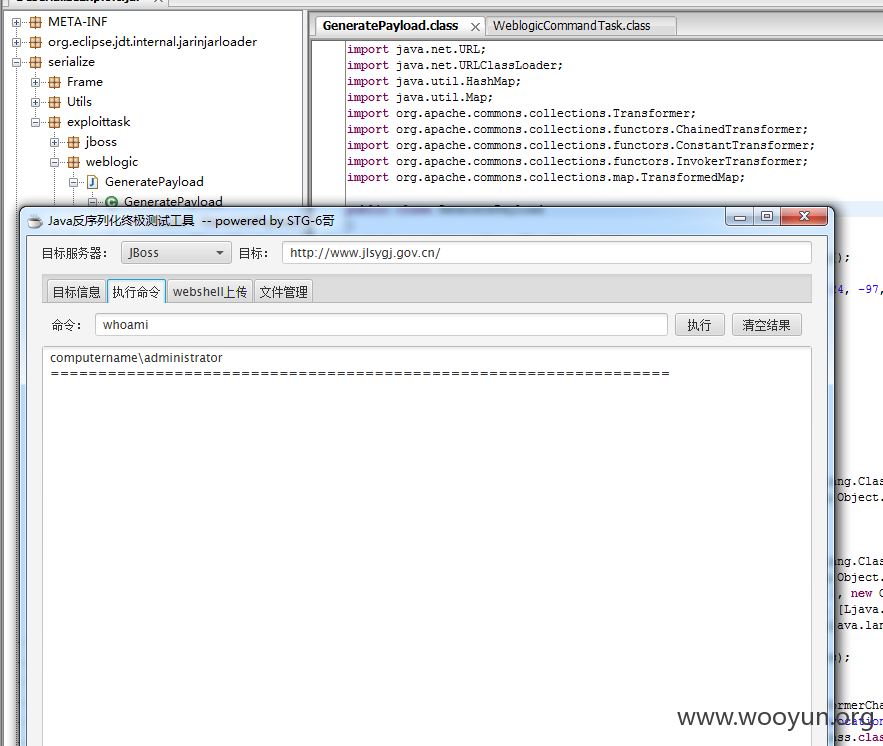
Task: Click the serialize package icon
Action: point(35,62)
